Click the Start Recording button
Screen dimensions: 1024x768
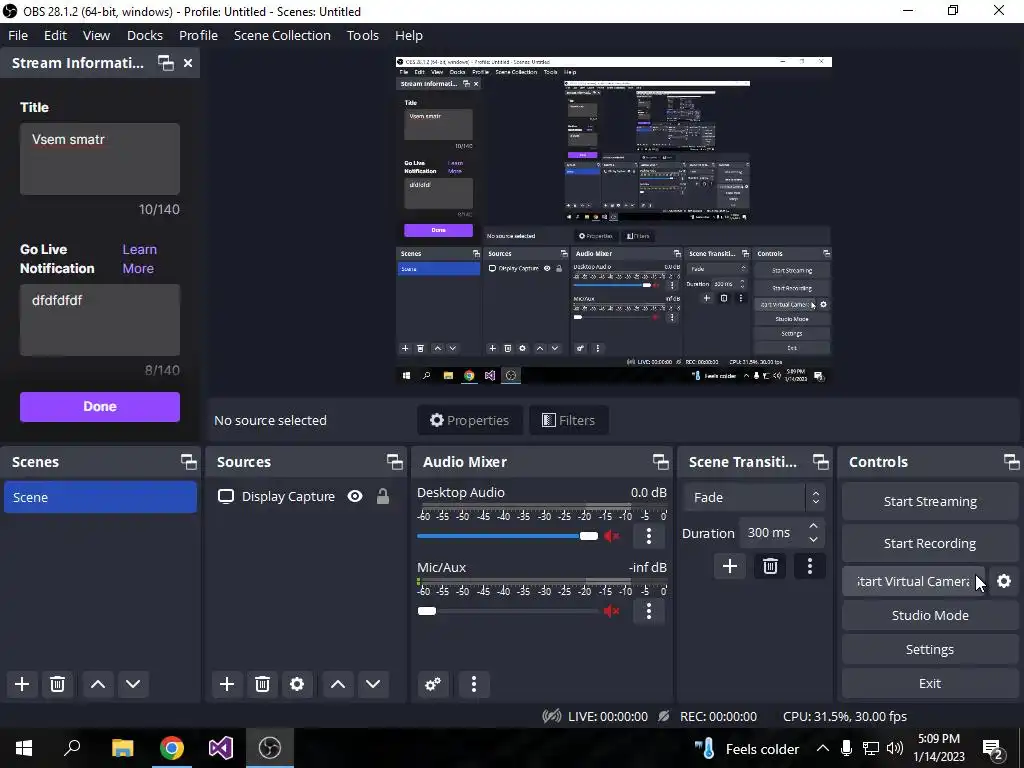click(930, 543)
